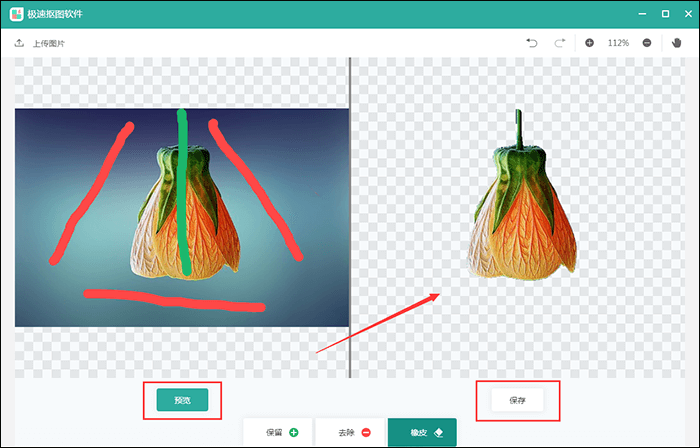Select the 去除 remove brush tool
Screen dimensions: 700x448
pyautogui.click(x=351, y=432)
